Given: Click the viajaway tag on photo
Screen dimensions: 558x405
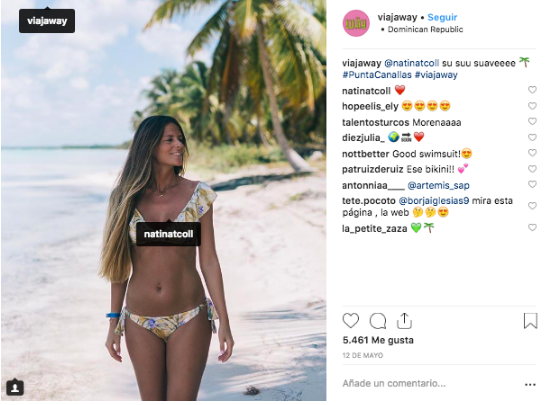Looking at the screenshot, I should tap(47, 21).
